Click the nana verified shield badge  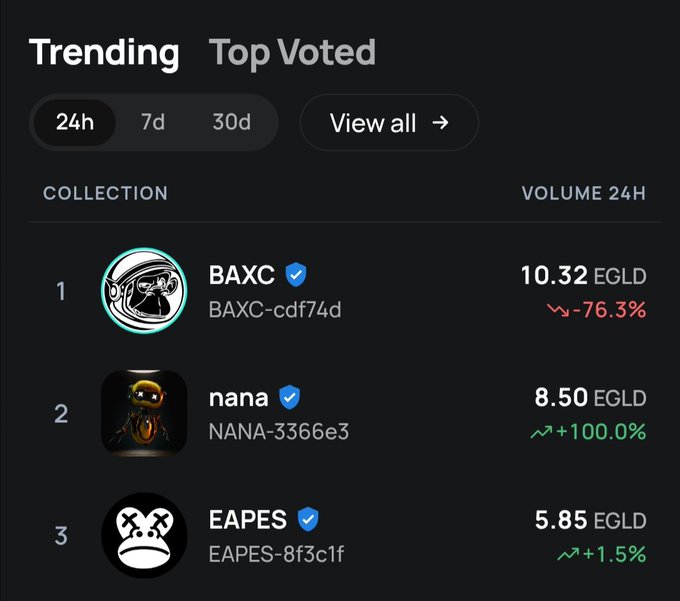click(289, 397)
